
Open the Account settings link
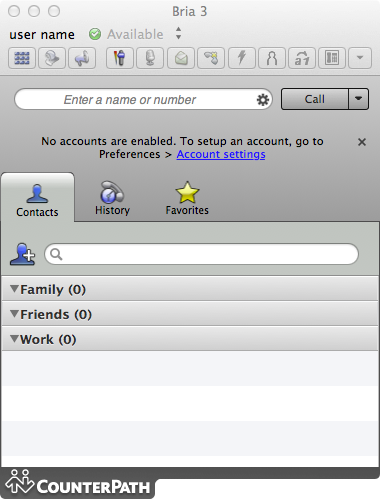[221, 154]
